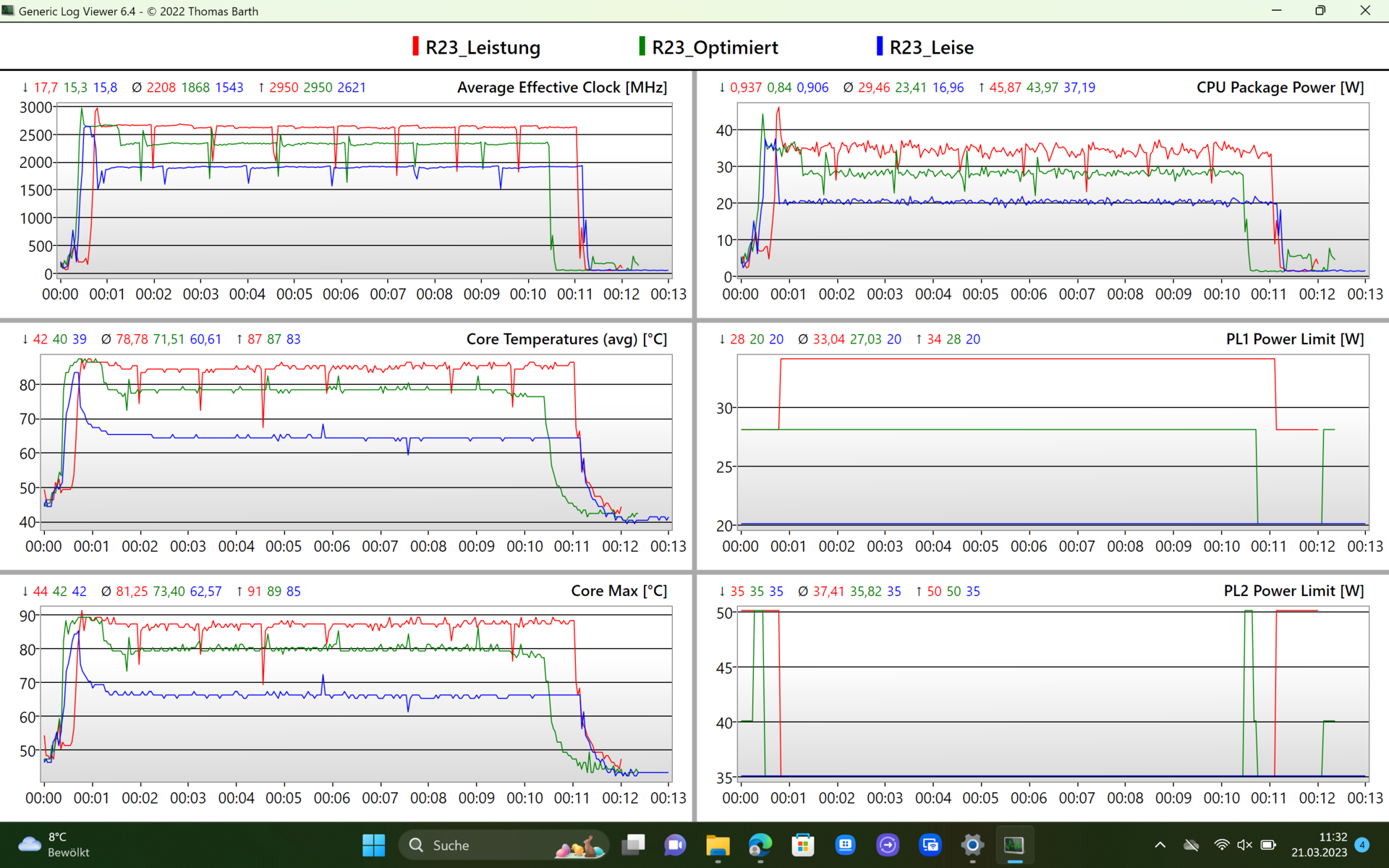Click the Generic Log Viewer taskbar icon
The image size is (1389, 868).
point(1014,845)
